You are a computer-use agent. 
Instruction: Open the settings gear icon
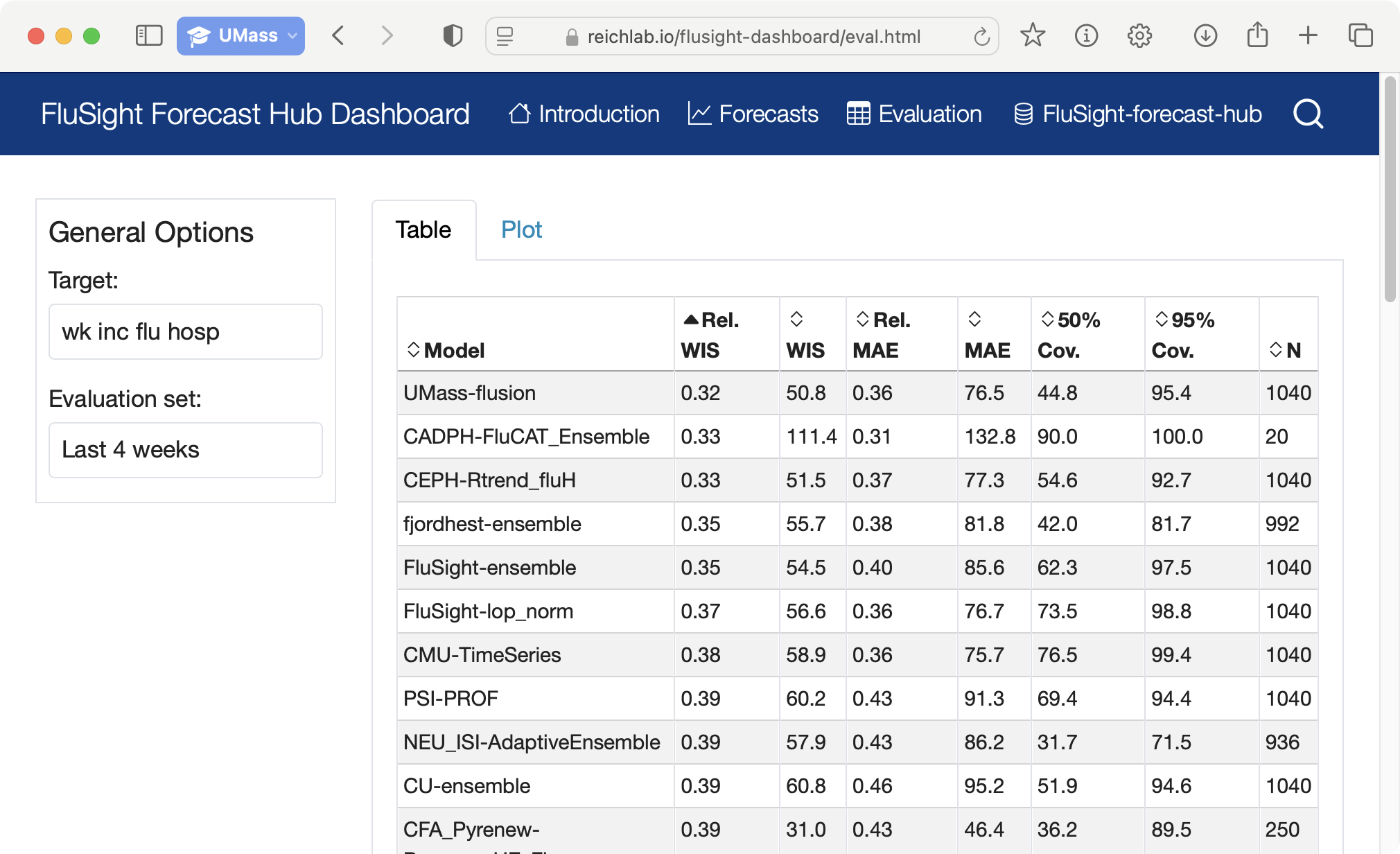point(1139,35)
